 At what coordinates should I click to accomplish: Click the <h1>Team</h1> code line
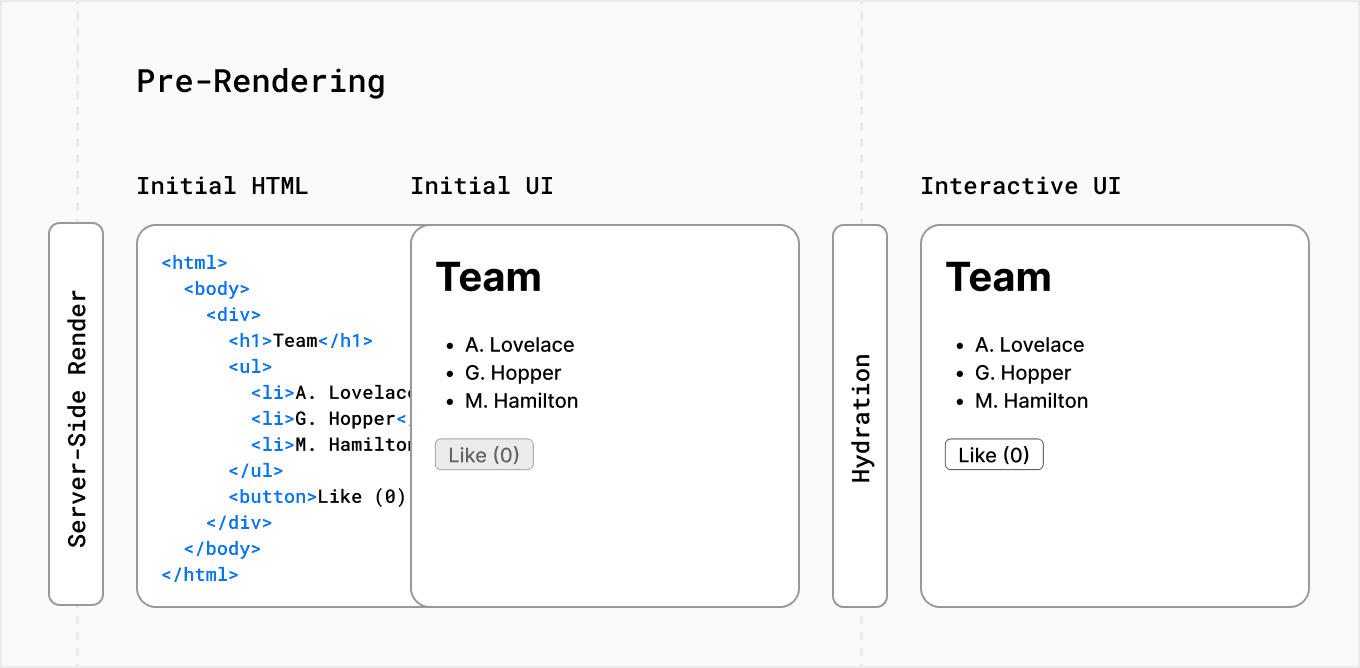[x=300, y=341]
